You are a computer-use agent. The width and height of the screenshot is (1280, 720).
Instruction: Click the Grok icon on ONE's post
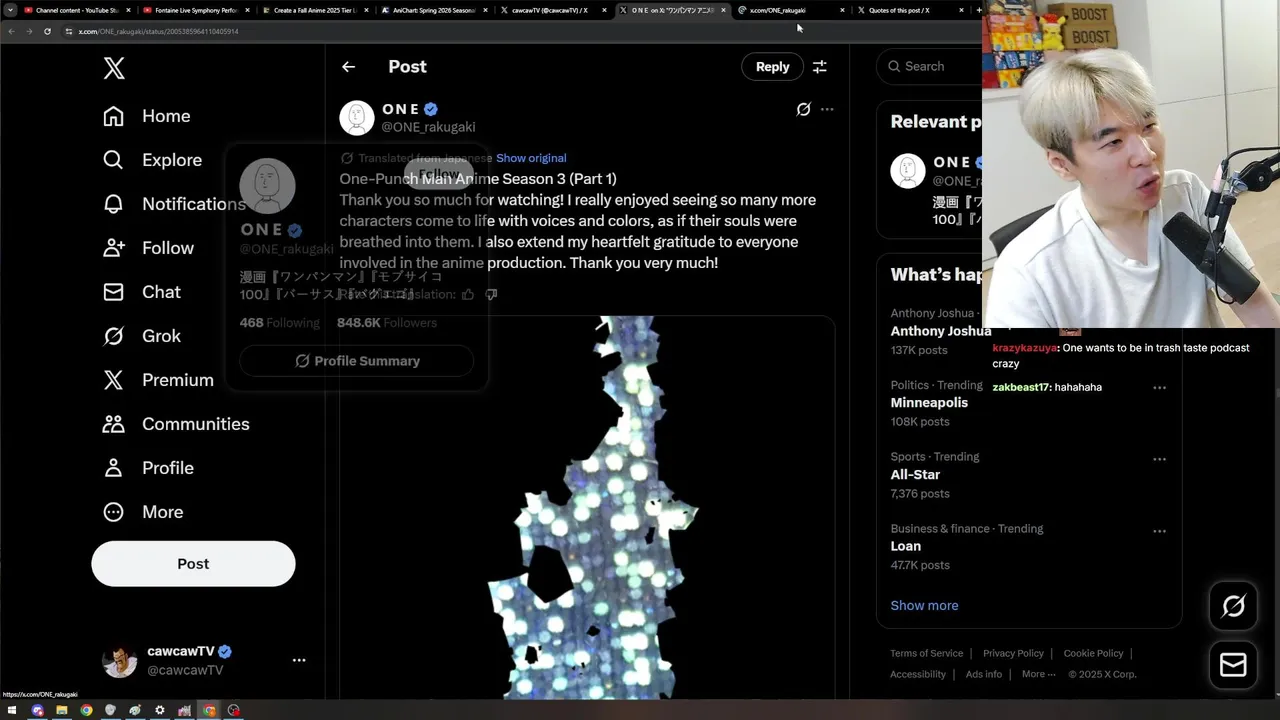point(803,109)
